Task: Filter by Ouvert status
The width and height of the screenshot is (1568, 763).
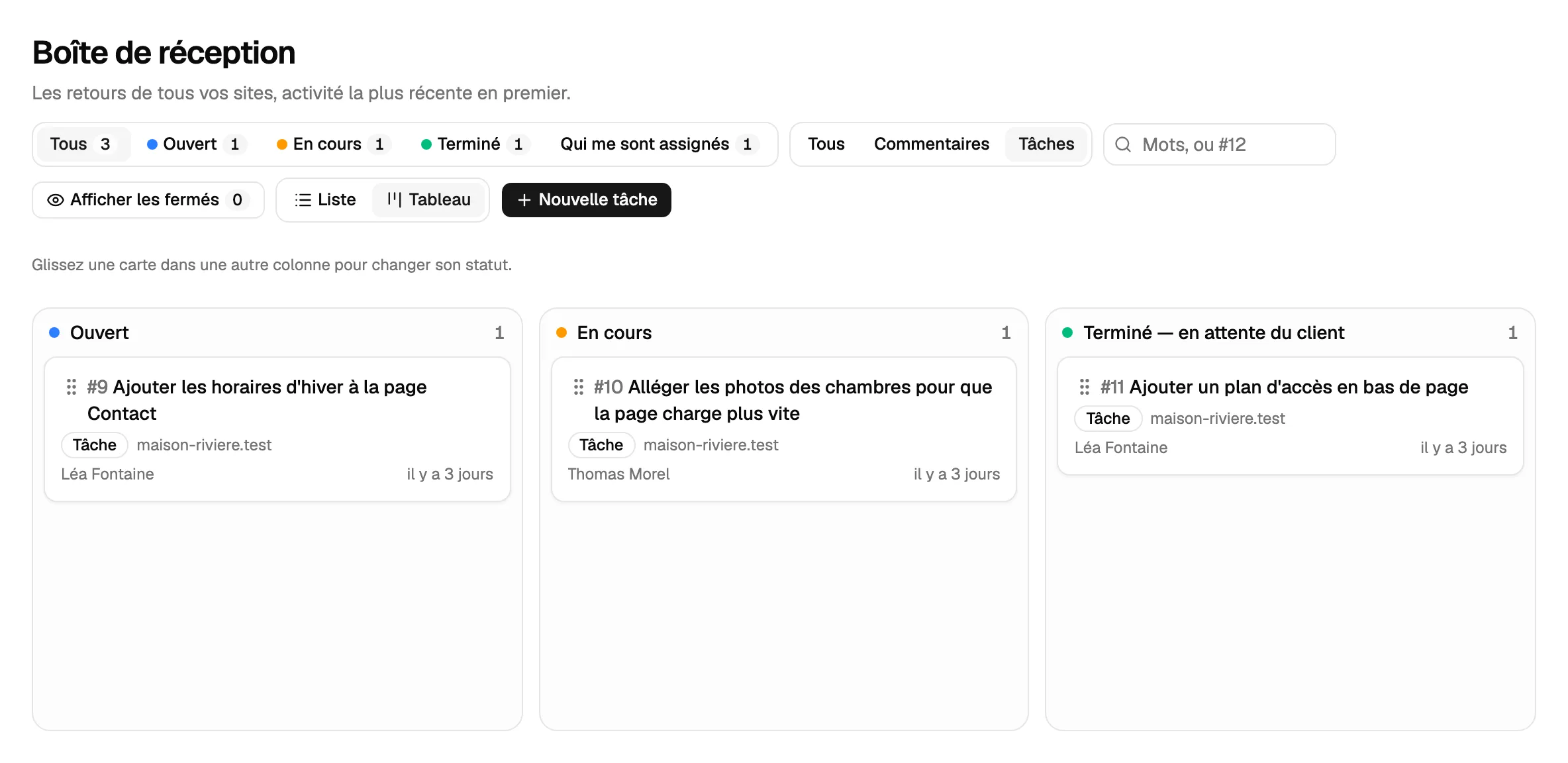Action: pyautogui.click(x=197, y=144)
